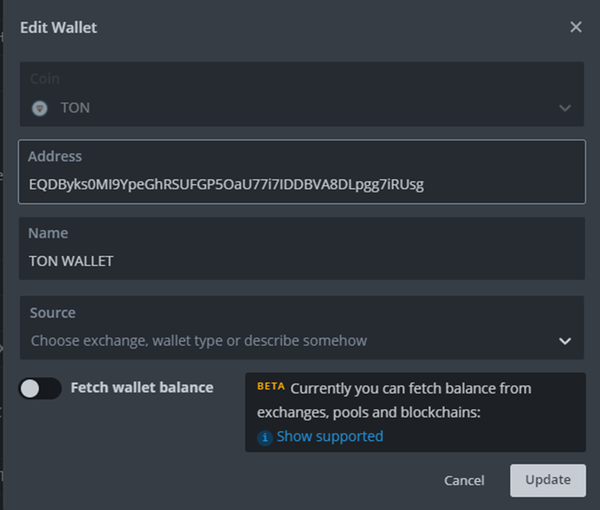Open the Show supported link
The image size is (600, 510).
pyautogui.click(x=329, y=436)
